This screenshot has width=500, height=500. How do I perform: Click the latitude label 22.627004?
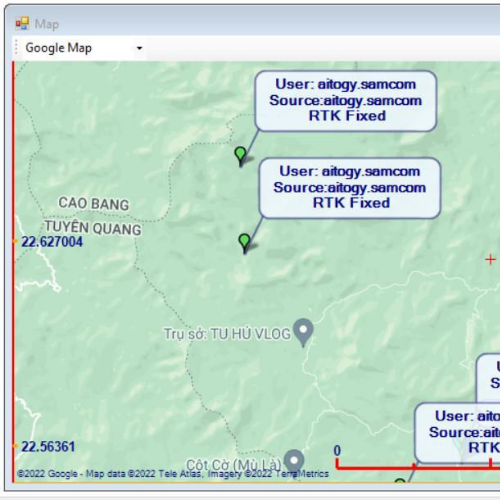click(52, 242)
